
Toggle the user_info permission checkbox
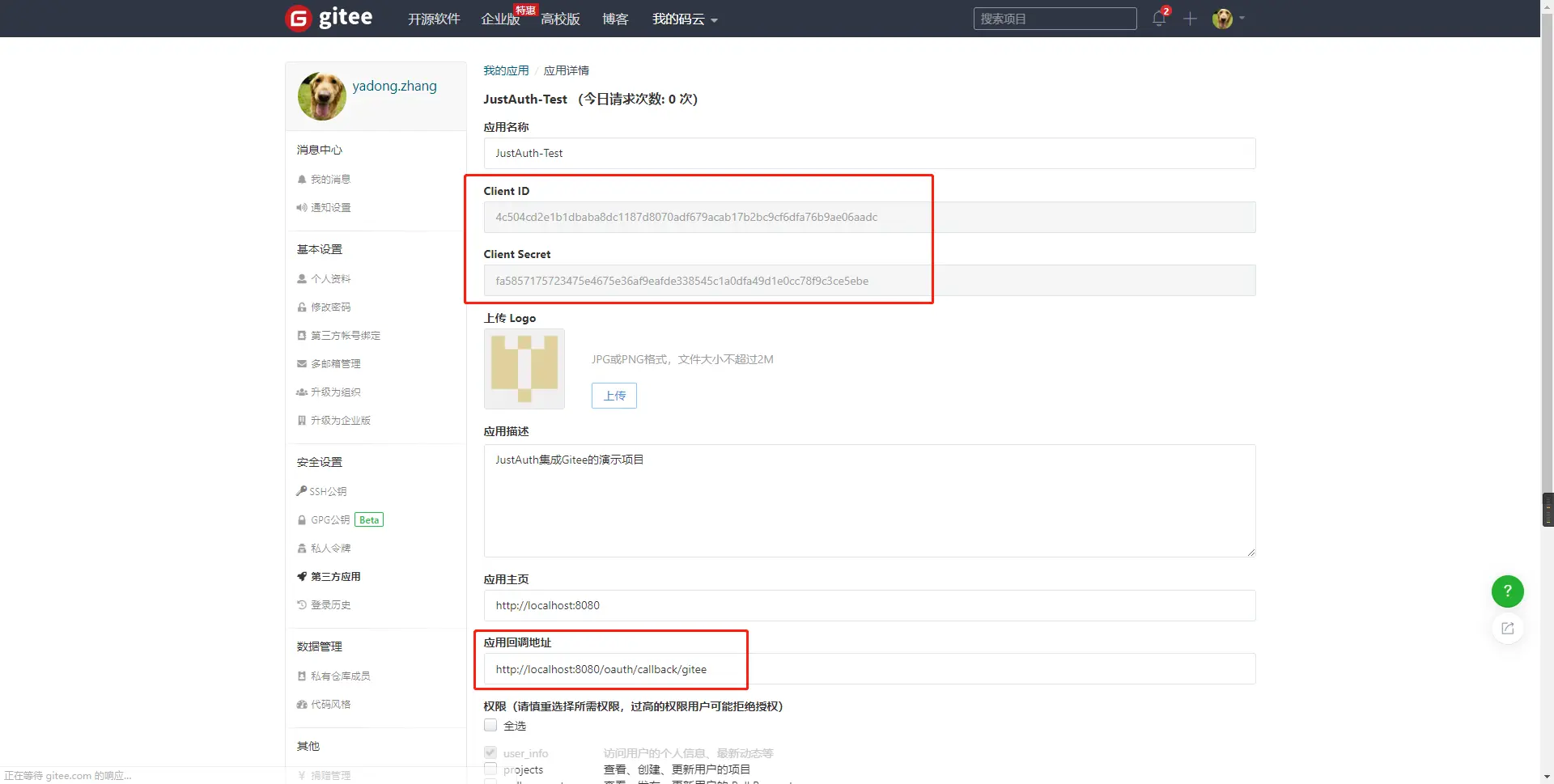point(490,752)
